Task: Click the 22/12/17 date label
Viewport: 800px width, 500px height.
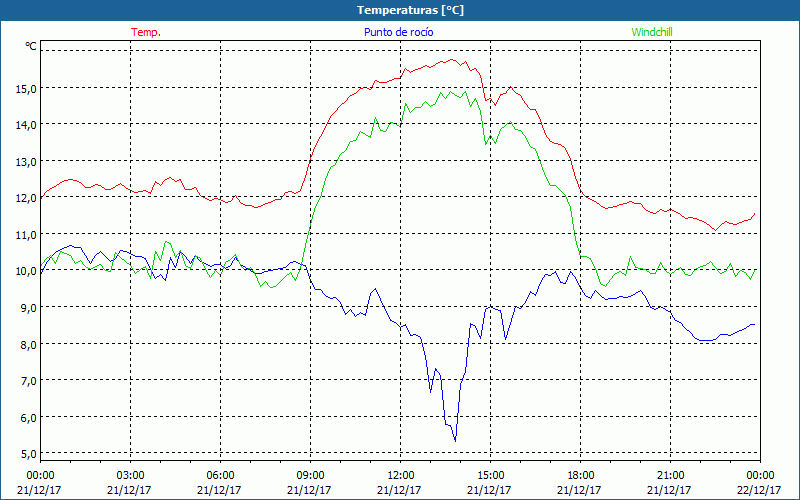Action: tap(759, 490)
